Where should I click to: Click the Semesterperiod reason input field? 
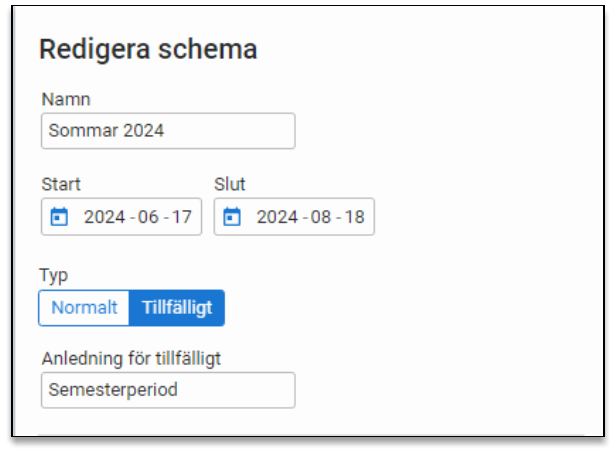click(x=168, y=390)
